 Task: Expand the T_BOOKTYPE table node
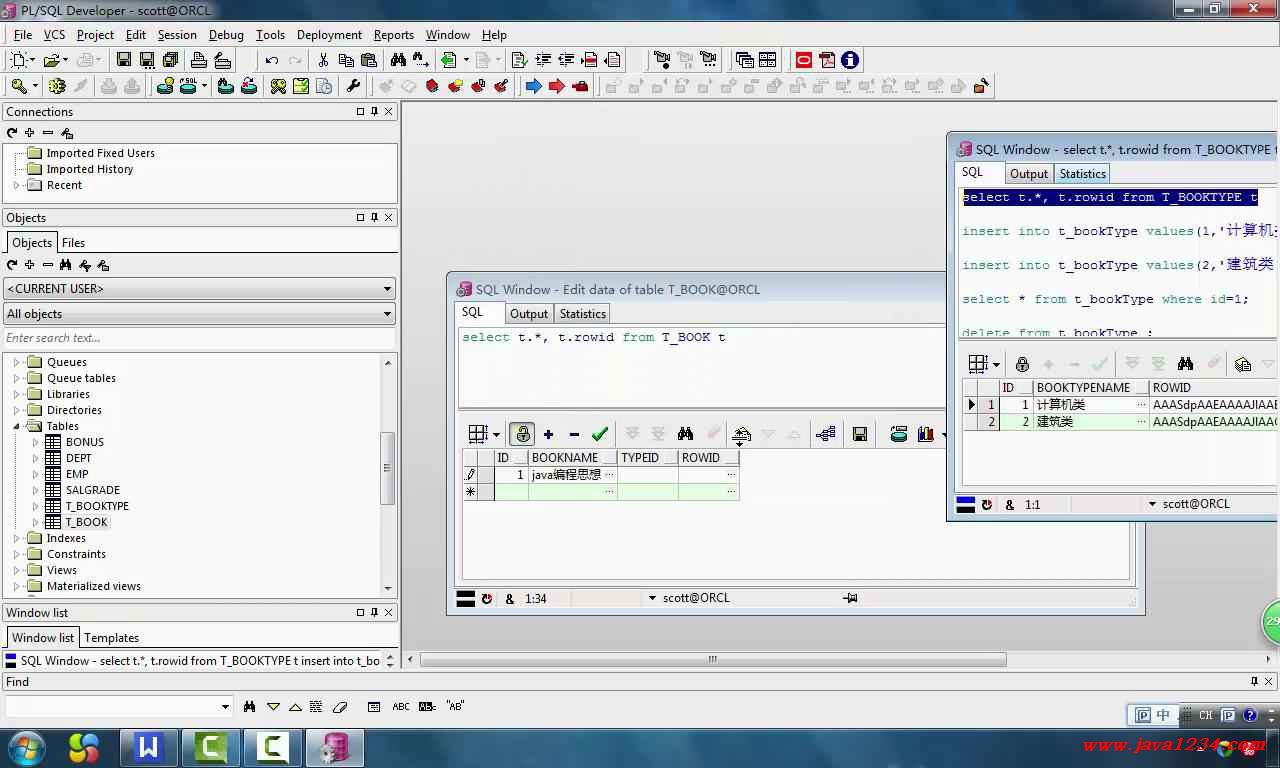[x=35, y=506]
